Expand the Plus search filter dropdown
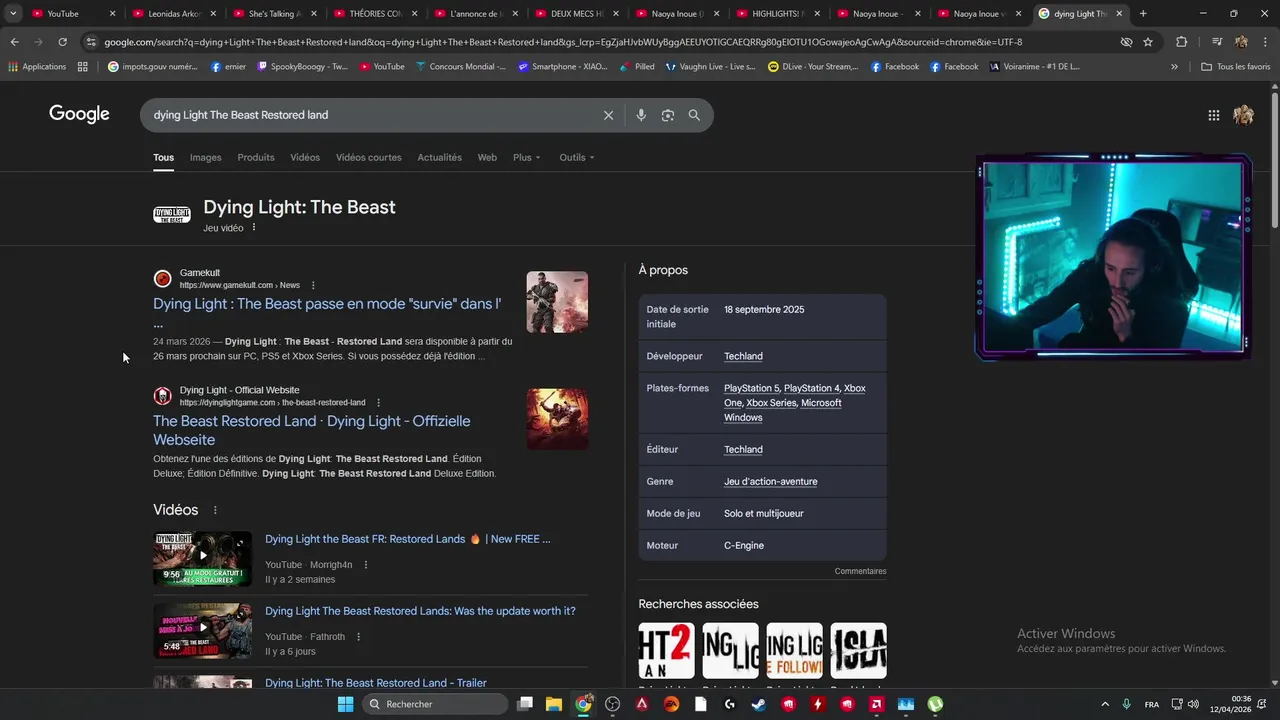The height and width of the screenshot is (720, 1280). [526, 157]
